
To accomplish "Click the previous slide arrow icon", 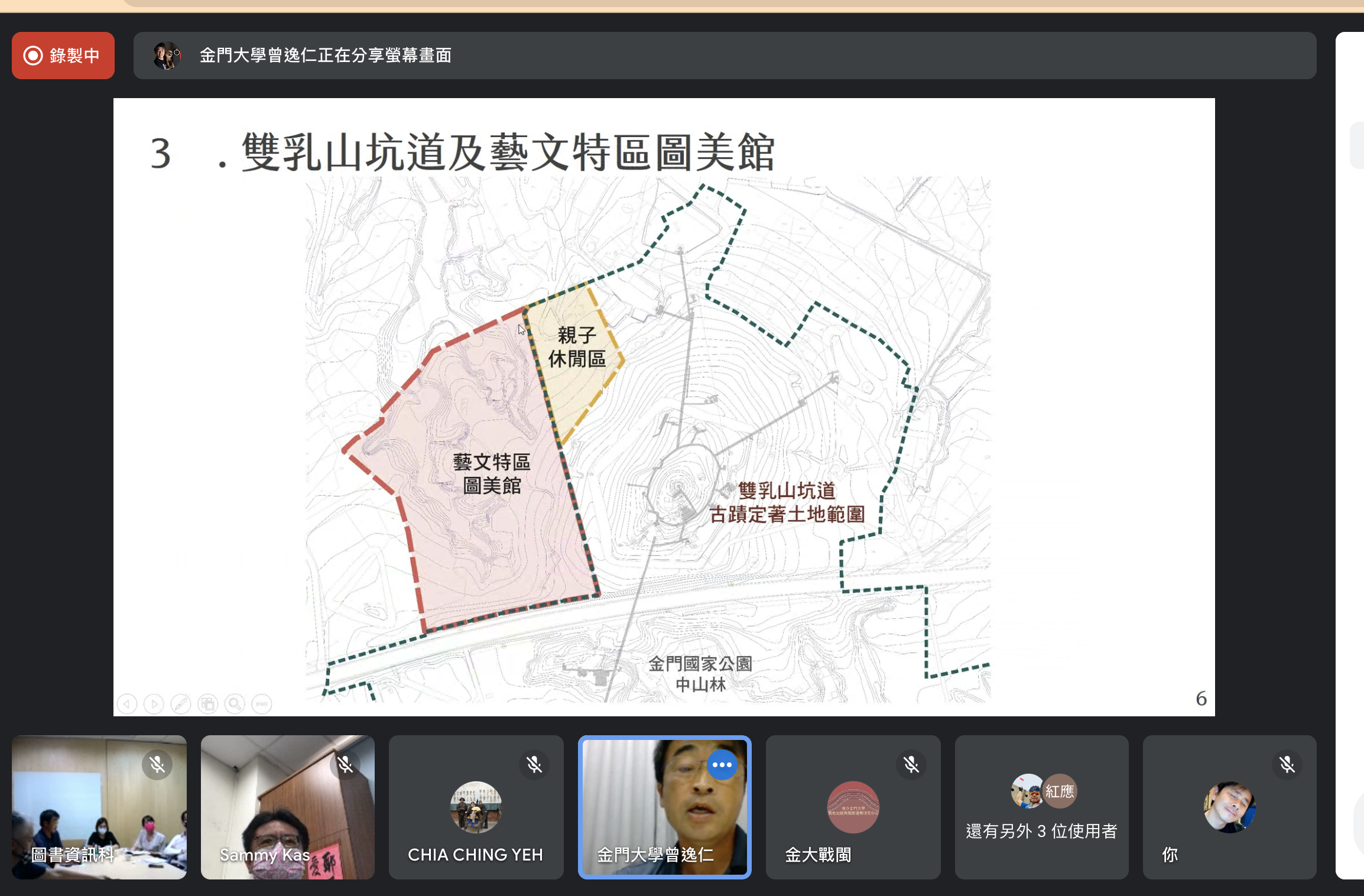I will click(x=127, y=704).
